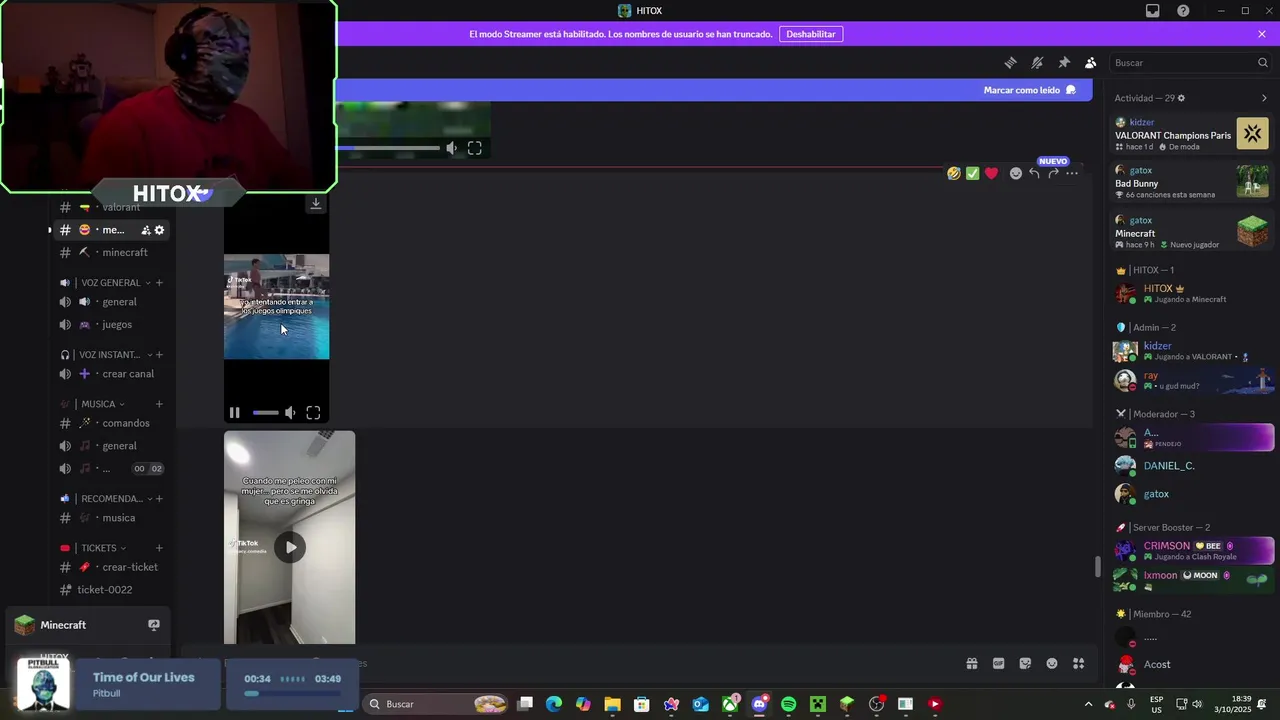Open Minecraft activity panel screen icon
The width and height of the screenshot is (1280, 720).
(154, 625)
